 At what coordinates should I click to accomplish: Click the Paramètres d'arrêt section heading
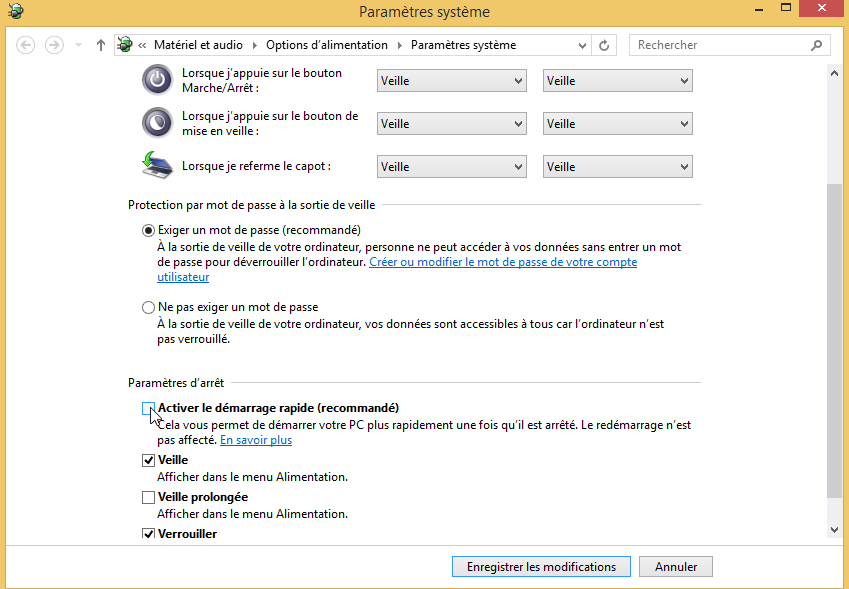[176, 383]
